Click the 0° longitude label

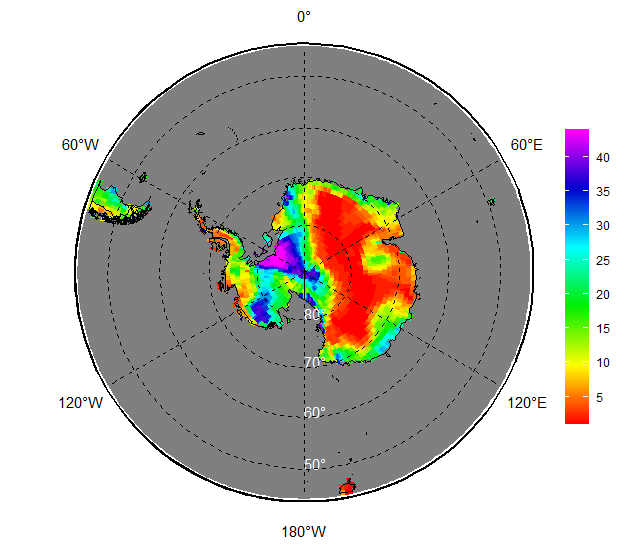coord(304,17)
